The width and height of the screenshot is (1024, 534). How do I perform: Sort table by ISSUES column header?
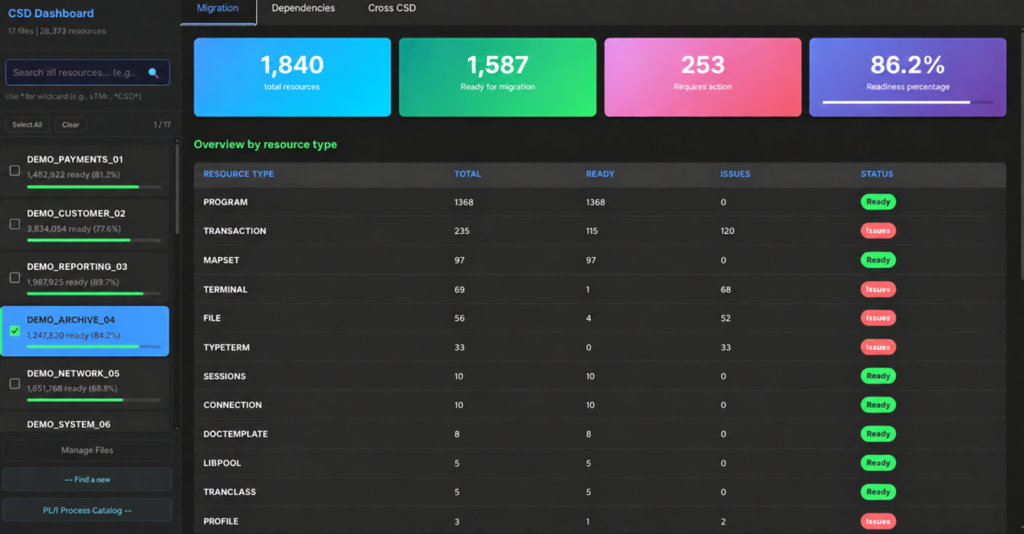735,174
